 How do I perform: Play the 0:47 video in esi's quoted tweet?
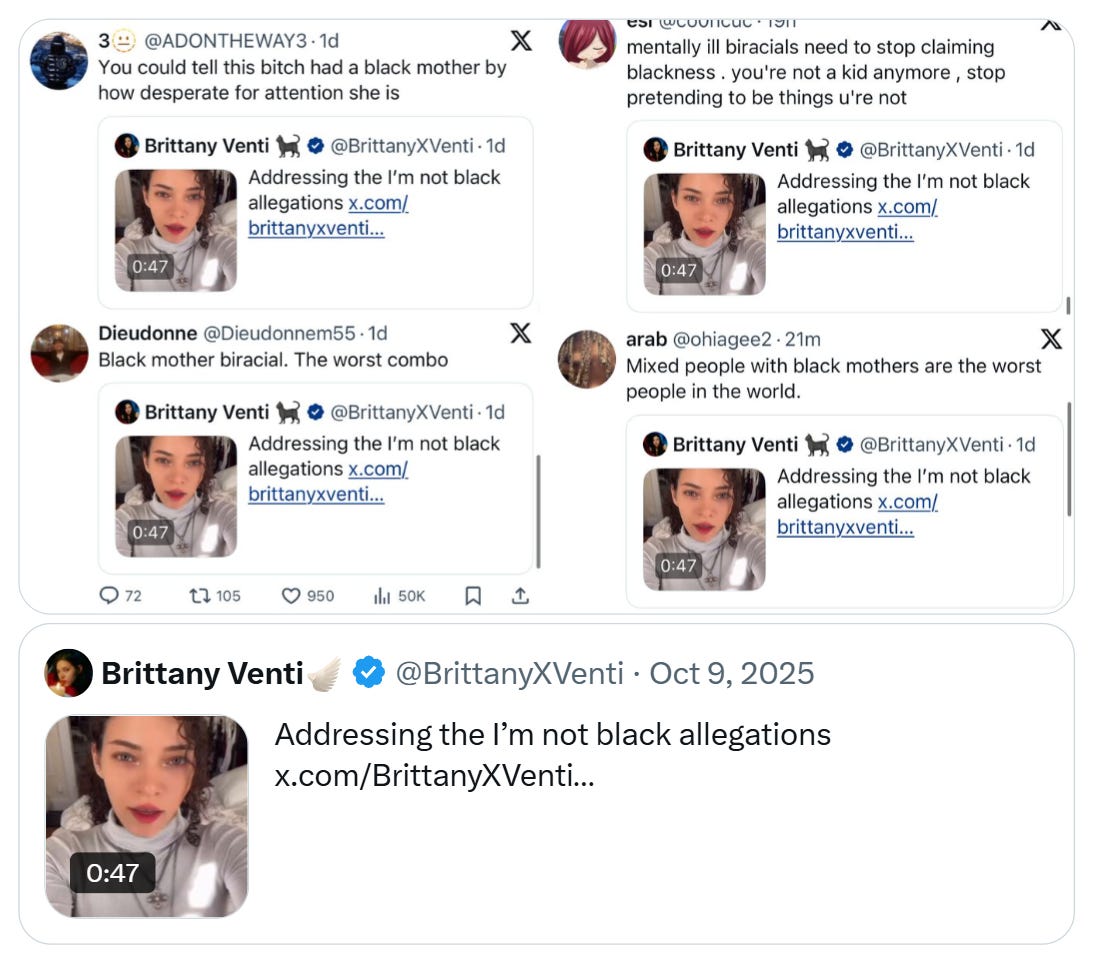704,234
